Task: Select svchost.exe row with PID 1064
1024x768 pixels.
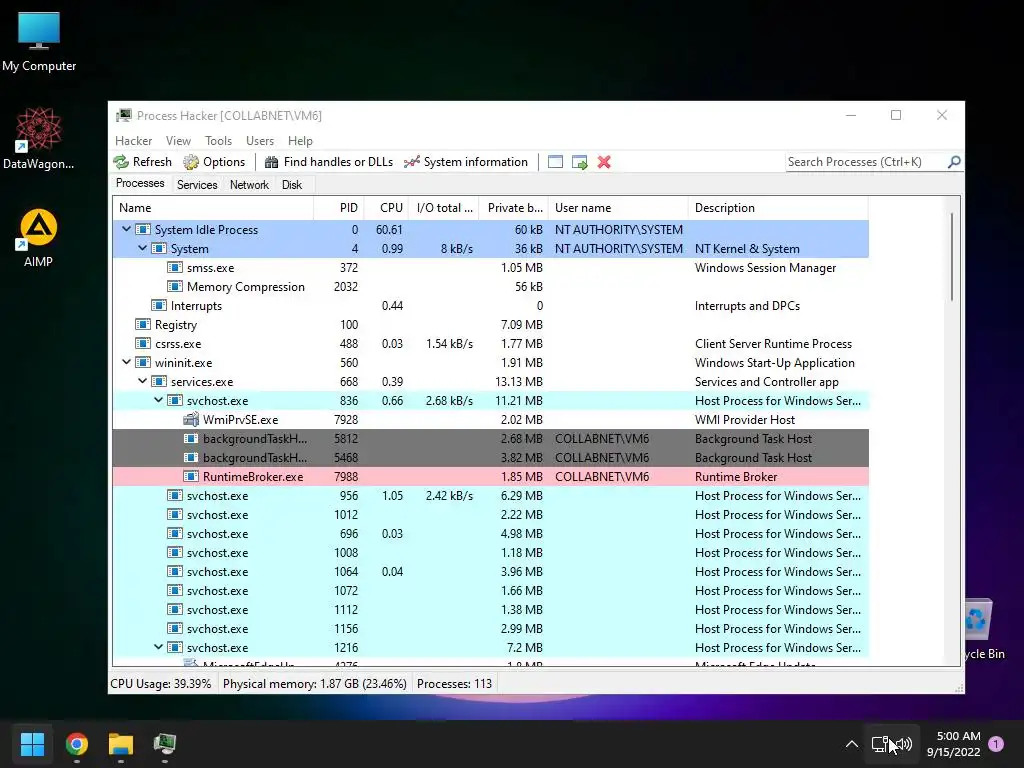Action: 490,571
